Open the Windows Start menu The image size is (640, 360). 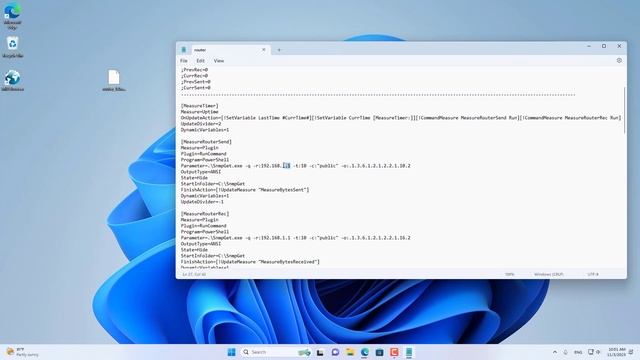231,352
